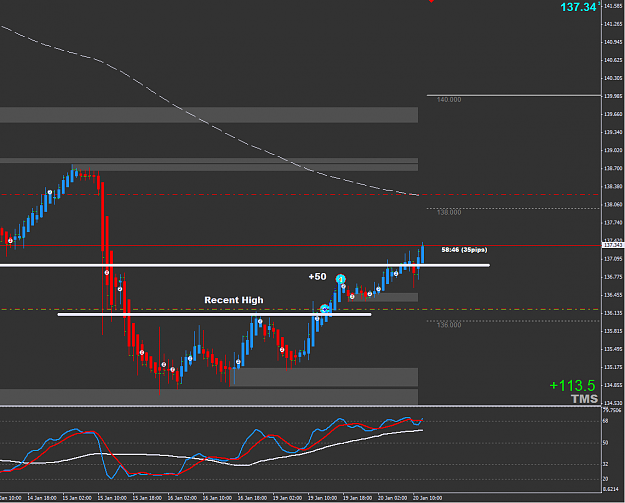Click 15 Jan 10:00 on the time axis
The height and width of the screenshot is (503, 625).
(x=112, y=498)
